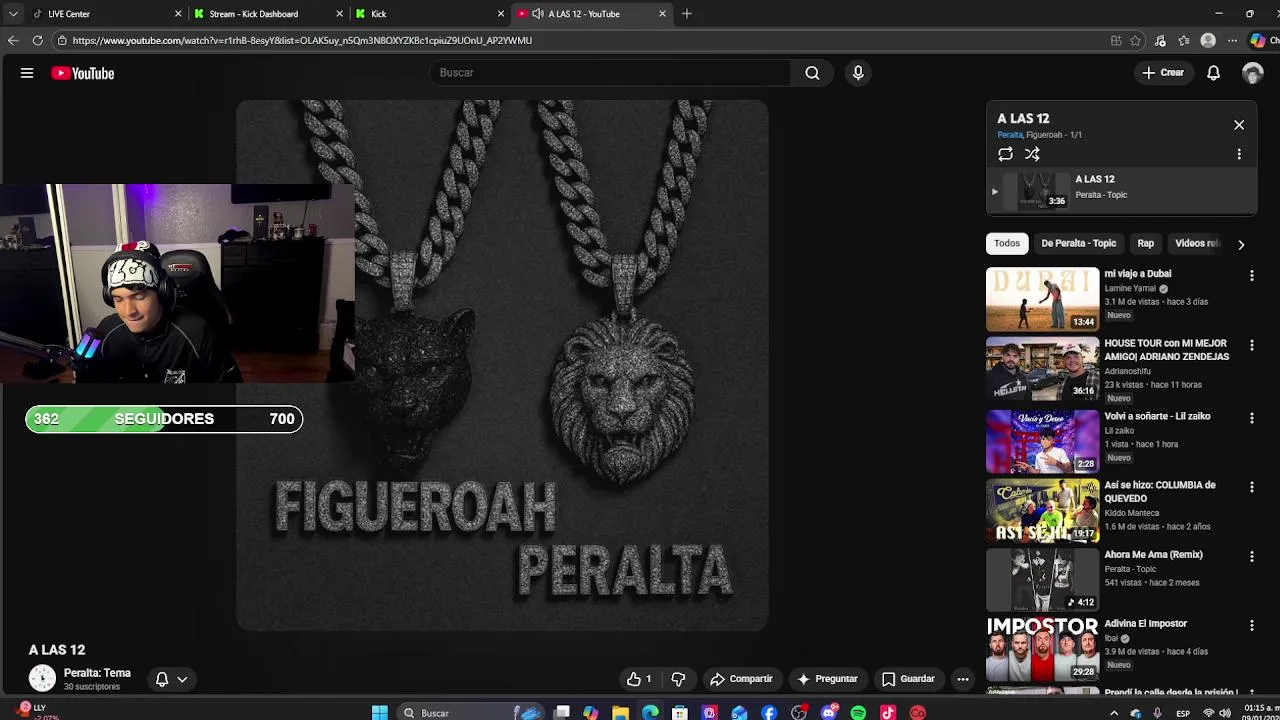Switch to the Kick browser tab

tap(429, 14)
